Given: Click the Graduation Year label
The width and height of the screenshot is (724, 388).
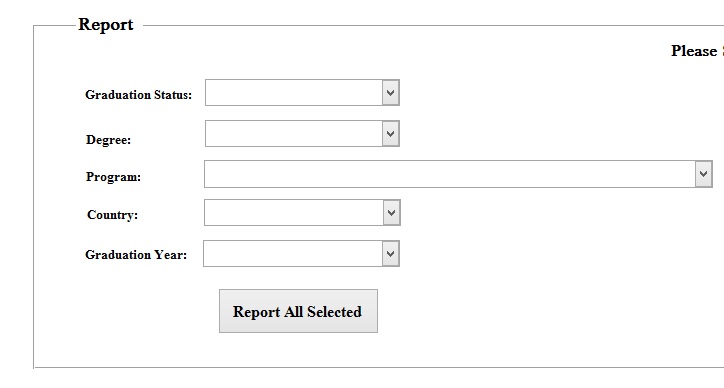Looking at the screenshot, I should pyautogui.click(x=136, y=255).
